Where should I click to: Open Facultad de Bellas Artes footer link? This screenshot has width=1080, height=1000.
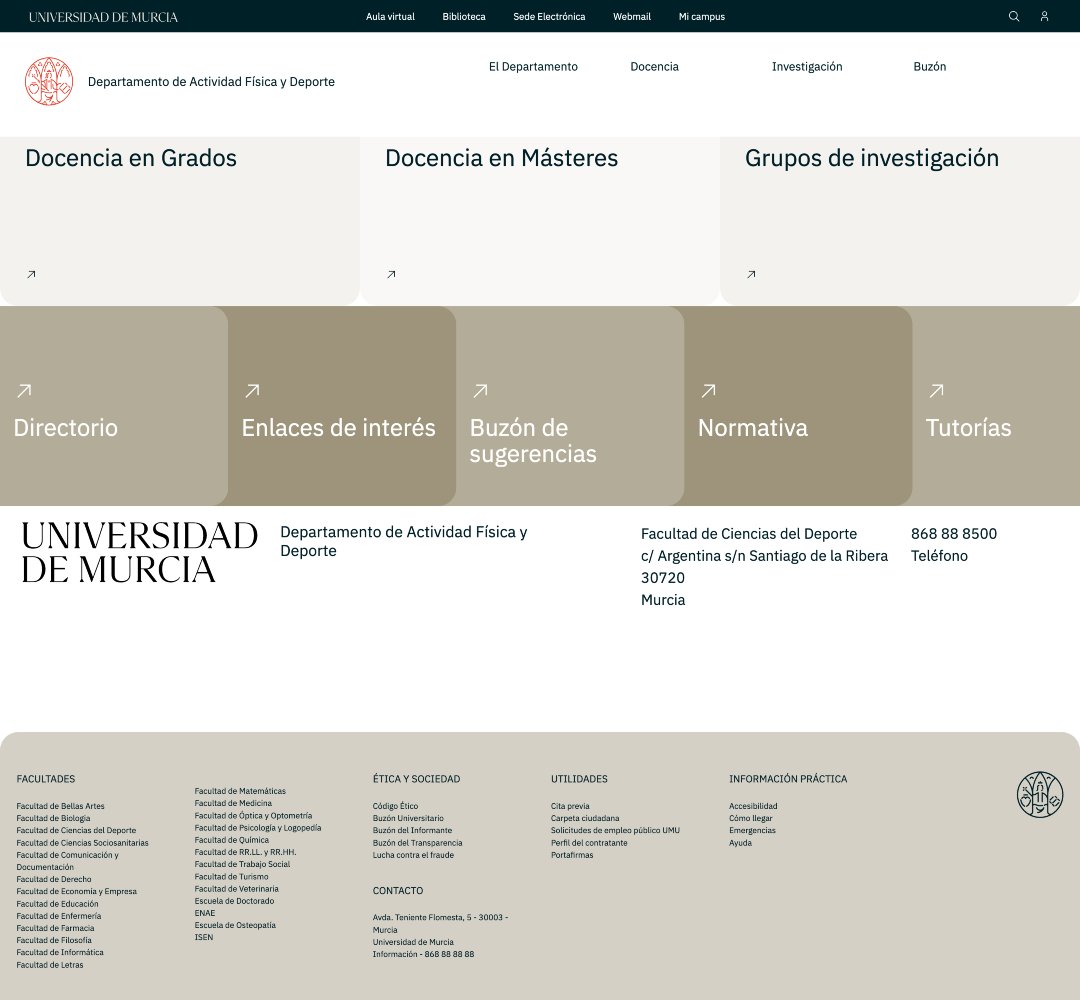(x=61, y=806)
